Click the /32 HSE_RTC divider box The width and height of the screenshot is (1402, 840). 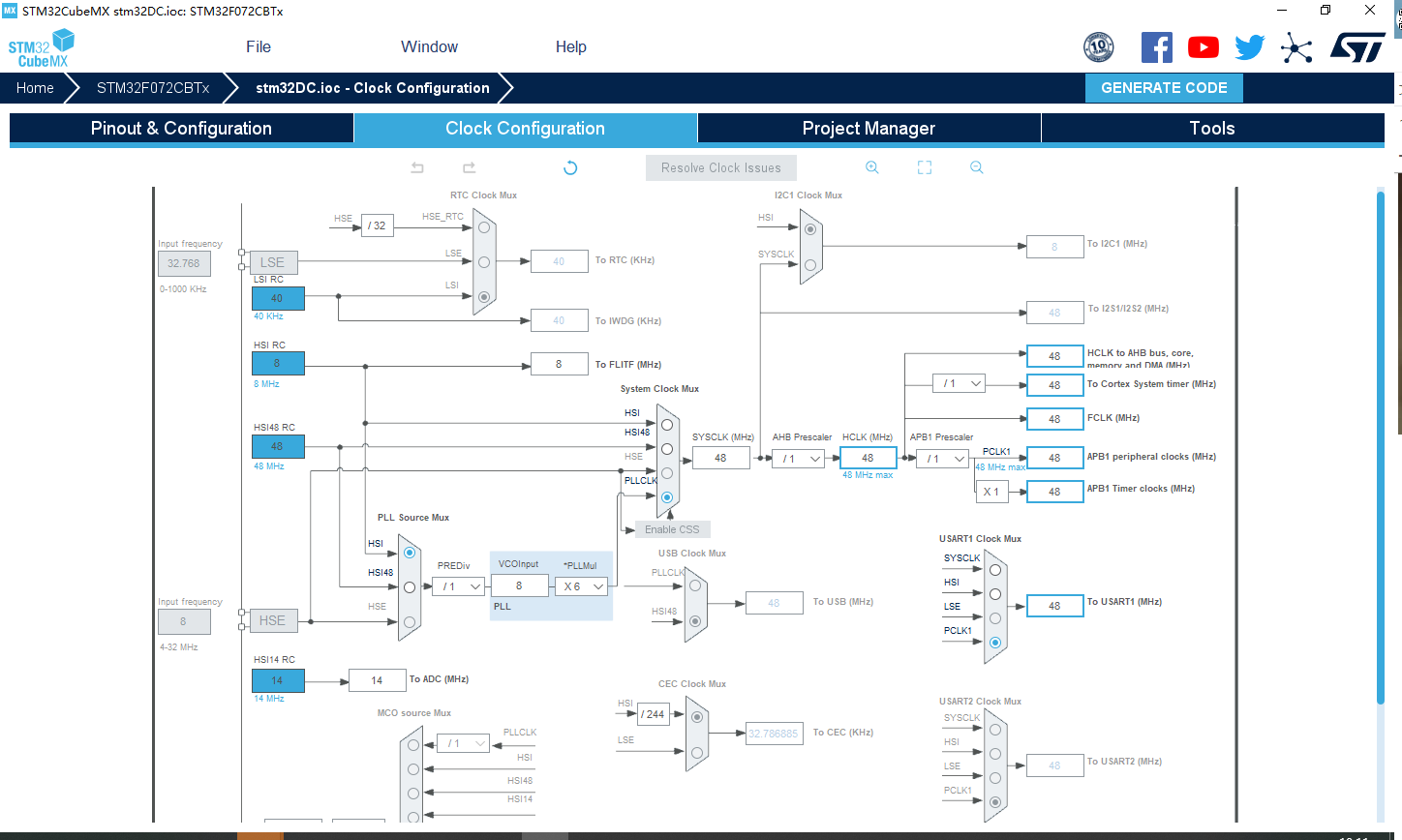[x=377, y=225]
